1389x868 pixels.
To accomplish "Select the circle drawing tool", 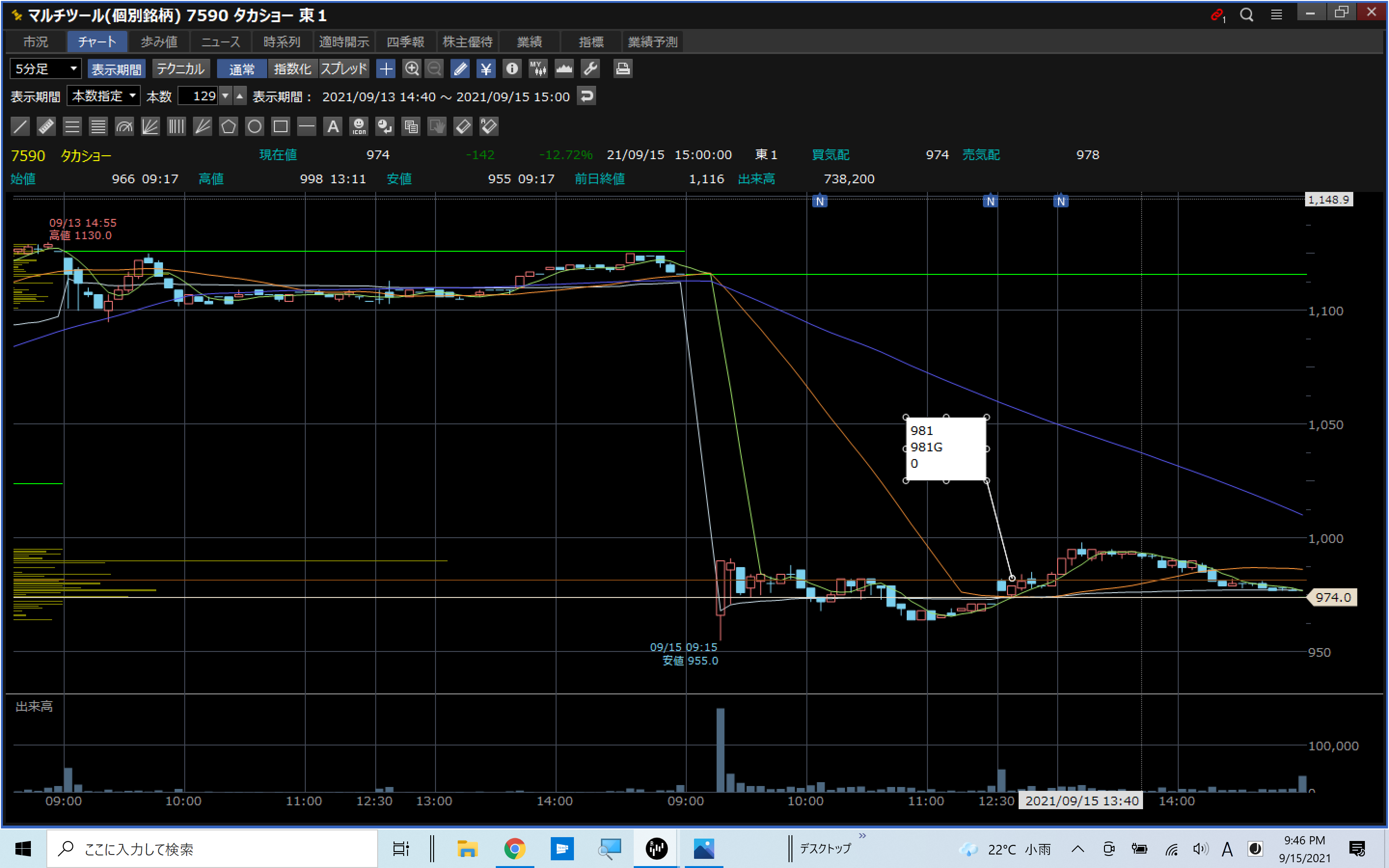I will (254, 126).
